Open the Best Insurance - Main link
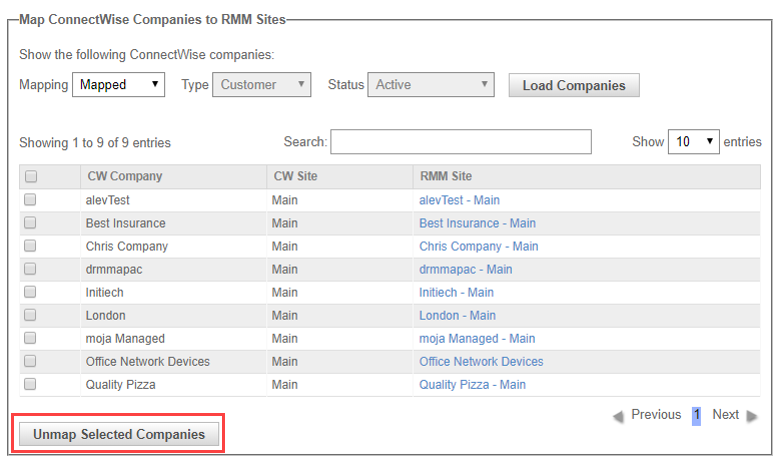779x463 pixels. coord(477,223)
